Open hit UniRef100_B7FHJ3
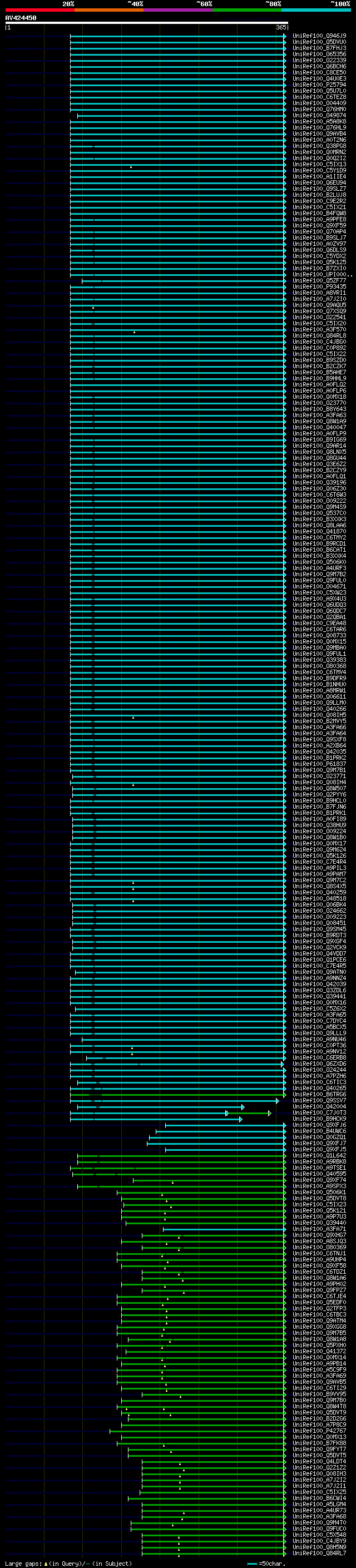 coord(319,48)
